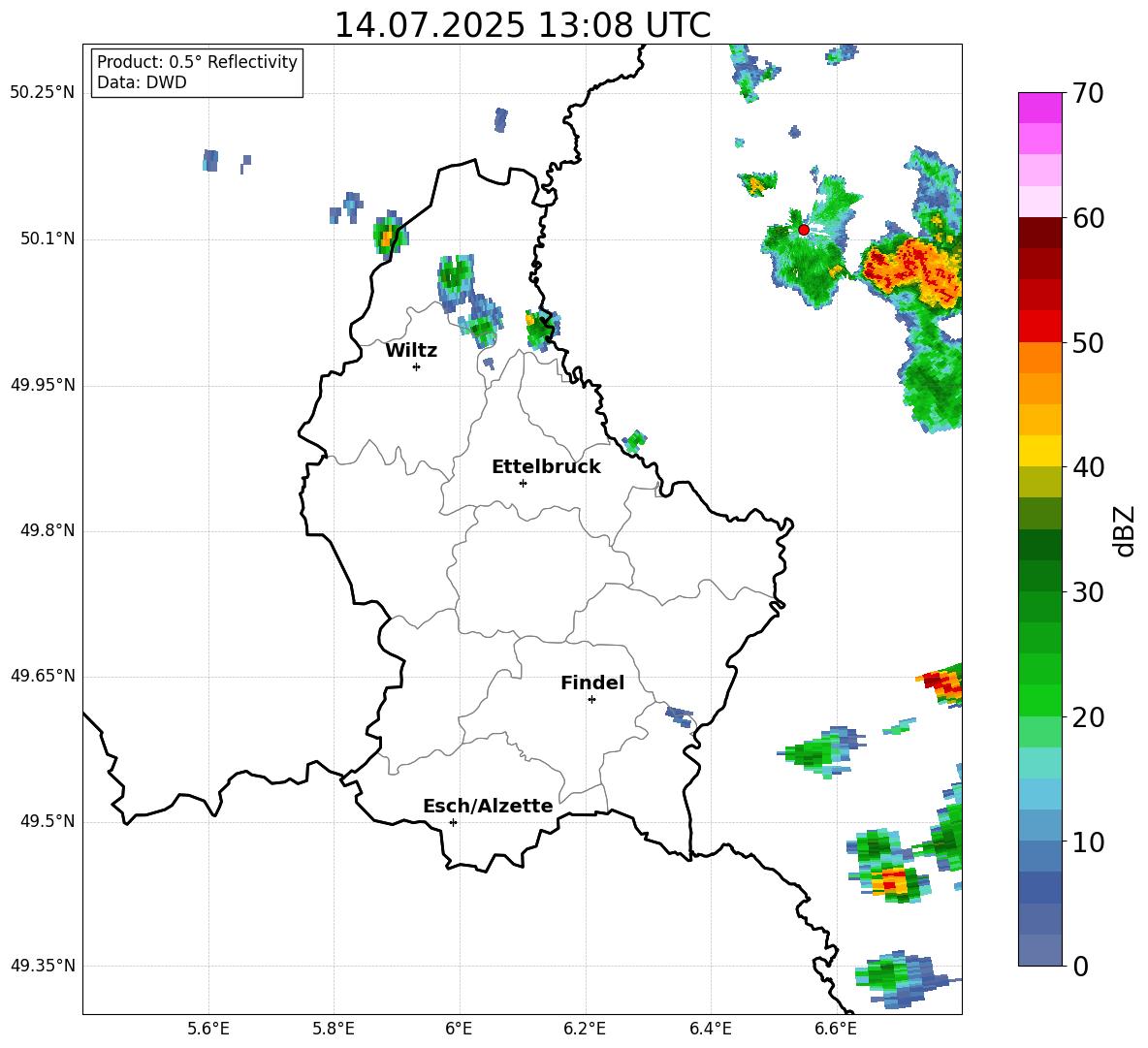Image resolution: width=1148 pixels, height=1048 pixels.
Task: Click the 20 tick label on colorbar
Action: (x=1088, y=717)
